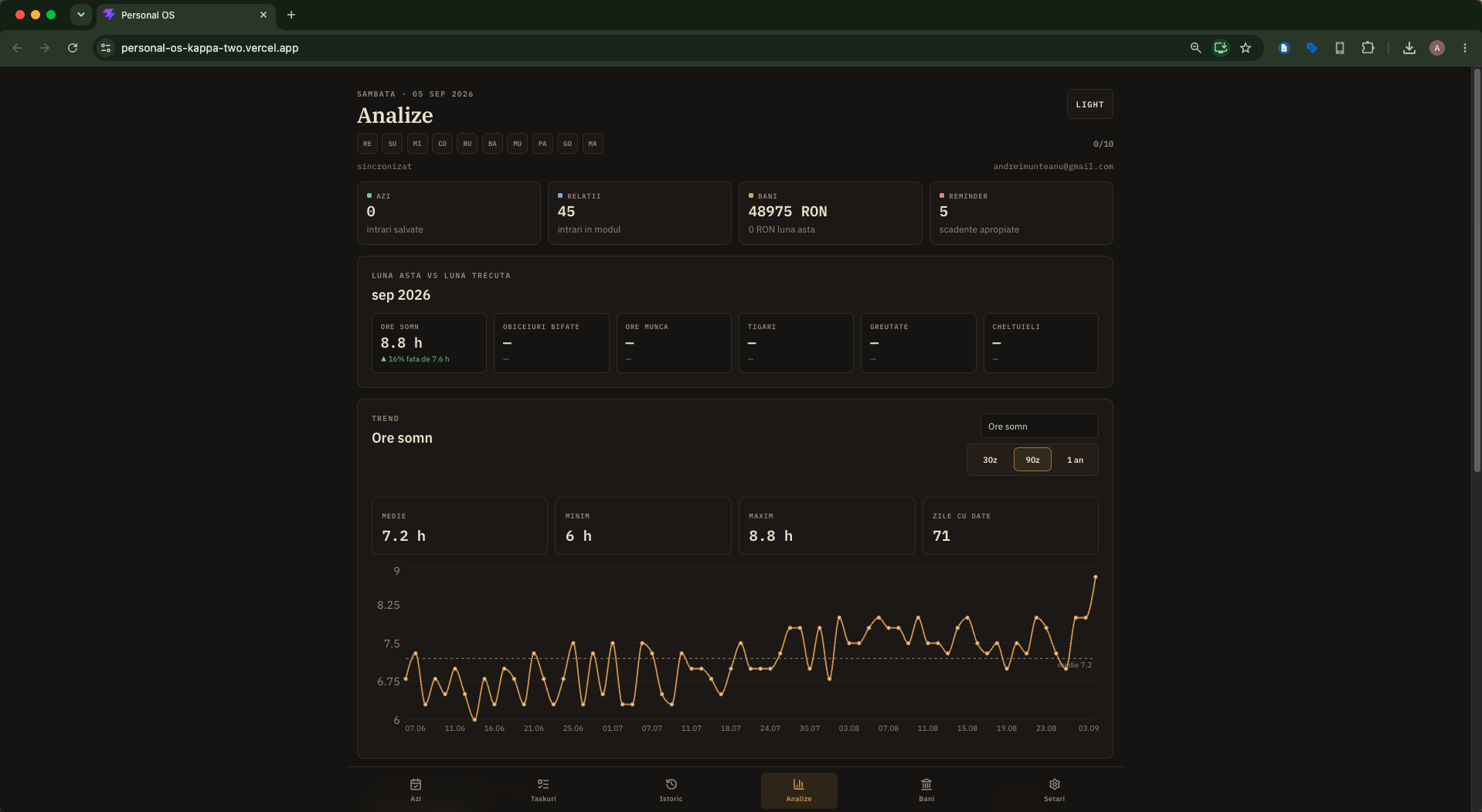Select the 1 an time range
Screen dimensions: 1482x812
point(1075,460)
